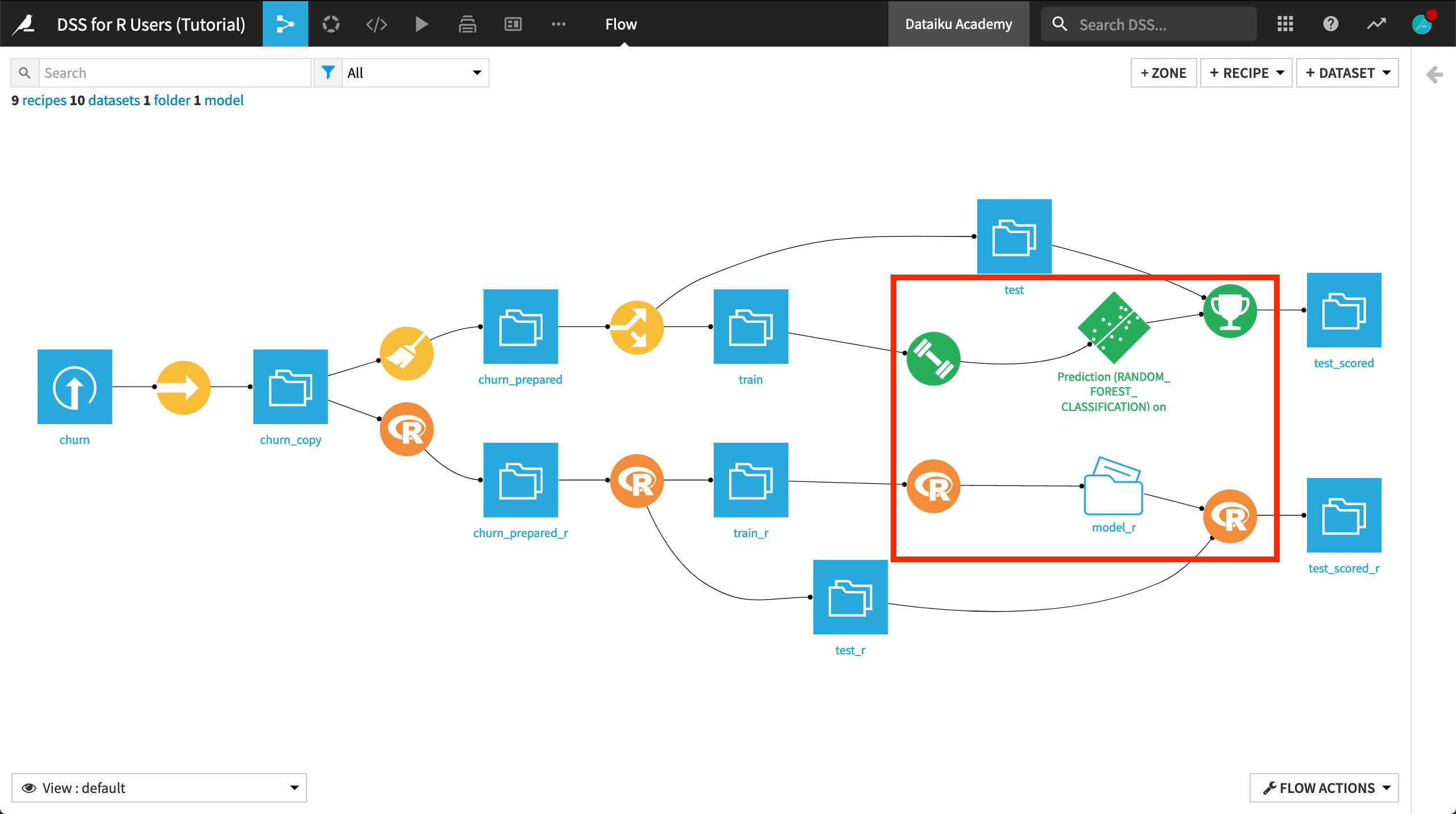Select the yellow sync recipe arrow node

183,388
